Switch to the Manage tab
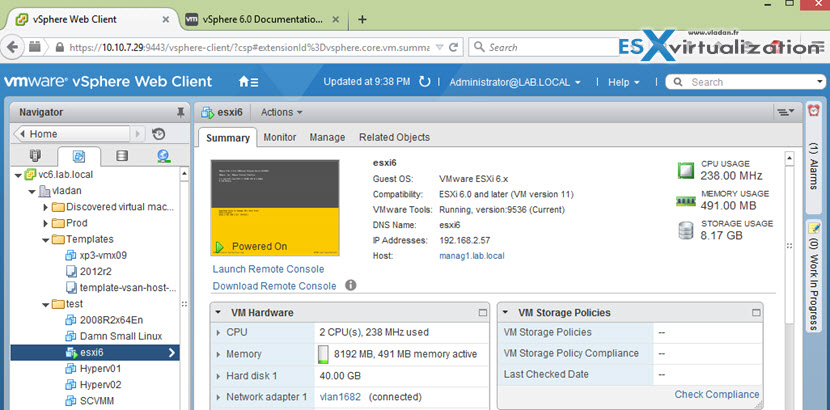Screen dimensions: 830x410 coord(327,137)
